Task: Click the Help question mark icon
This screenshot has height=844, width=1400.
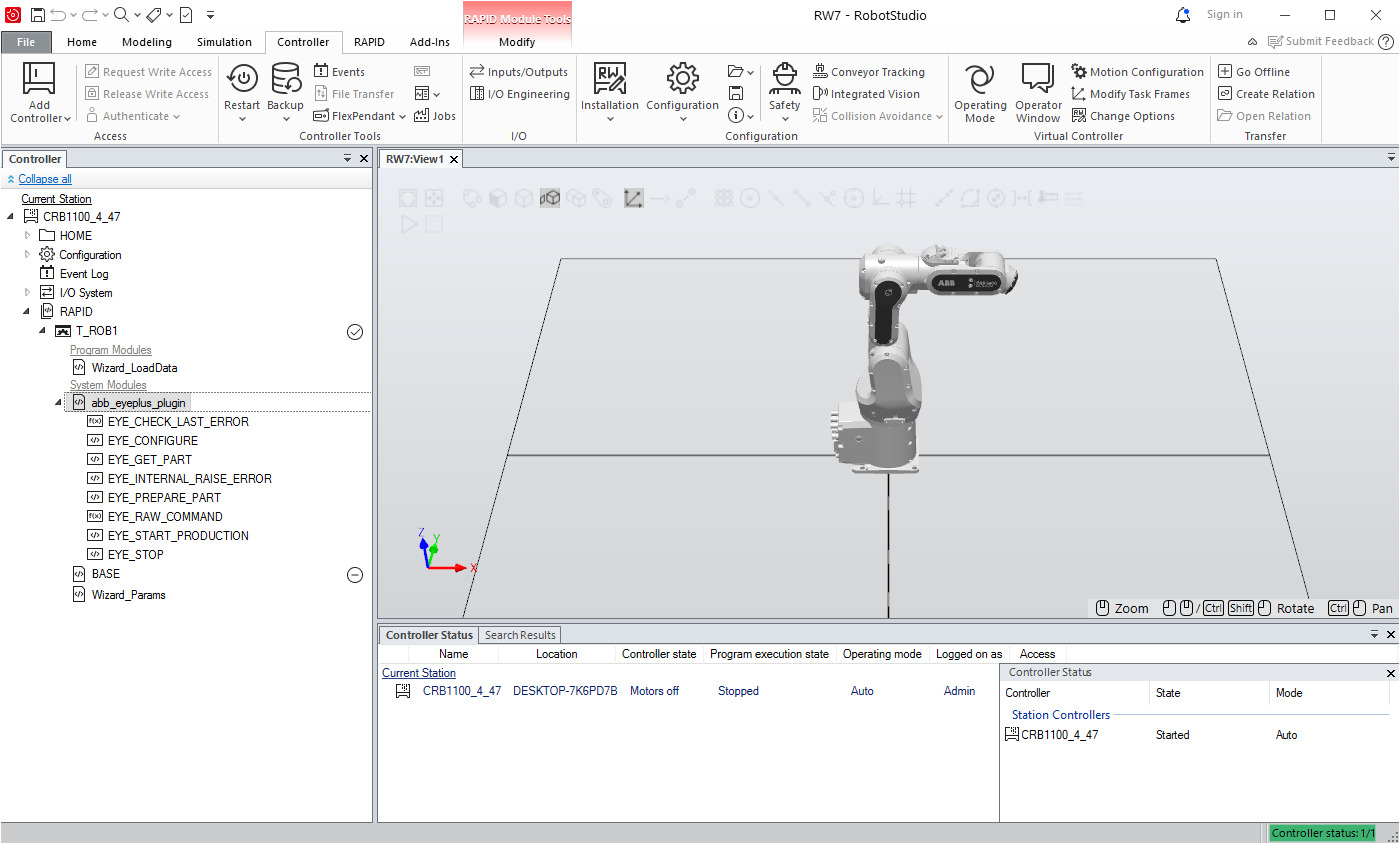Action: pyautogui.click(x=1386, y=41)
